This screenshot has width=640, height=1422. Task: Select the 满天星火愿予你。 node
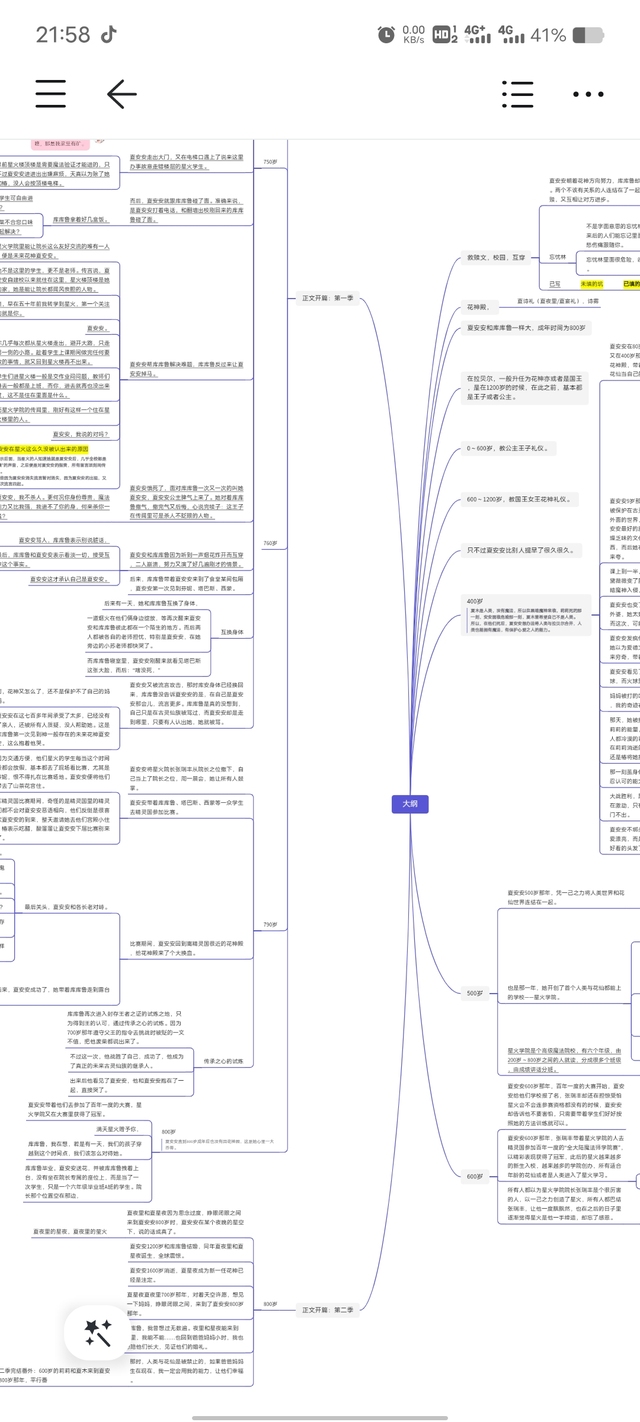click(x=116, y=1129)
